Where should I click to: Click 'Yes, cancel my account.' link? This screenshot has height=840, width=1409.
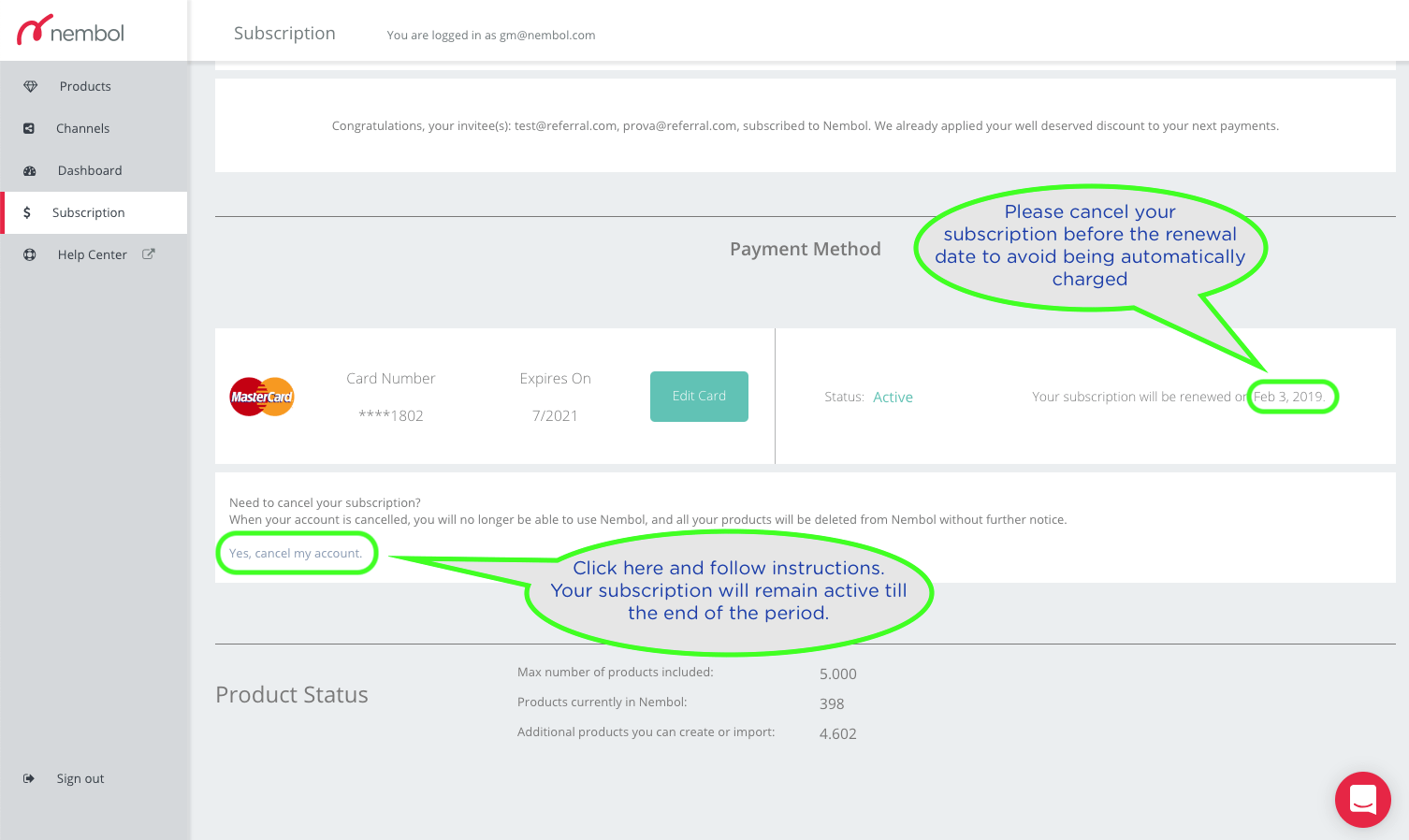coord(296,553)
